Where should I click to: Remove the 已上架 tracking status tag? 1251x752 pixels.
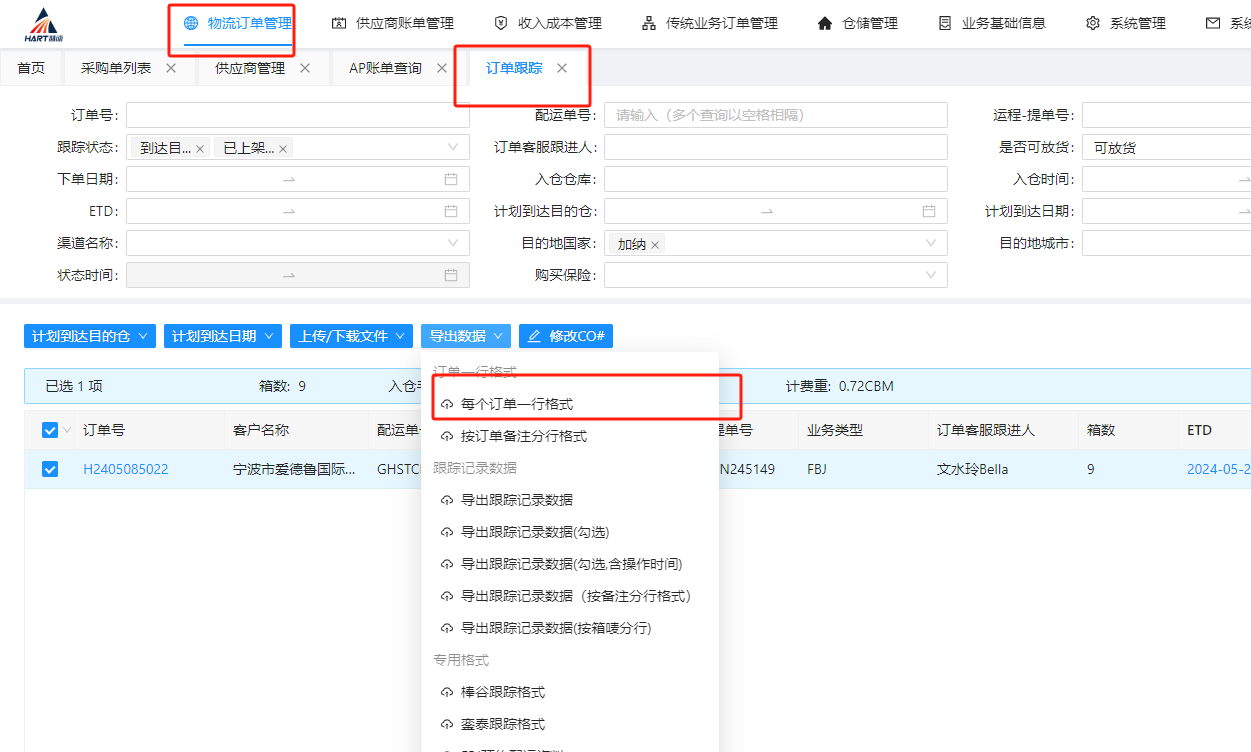click(283, 149)
